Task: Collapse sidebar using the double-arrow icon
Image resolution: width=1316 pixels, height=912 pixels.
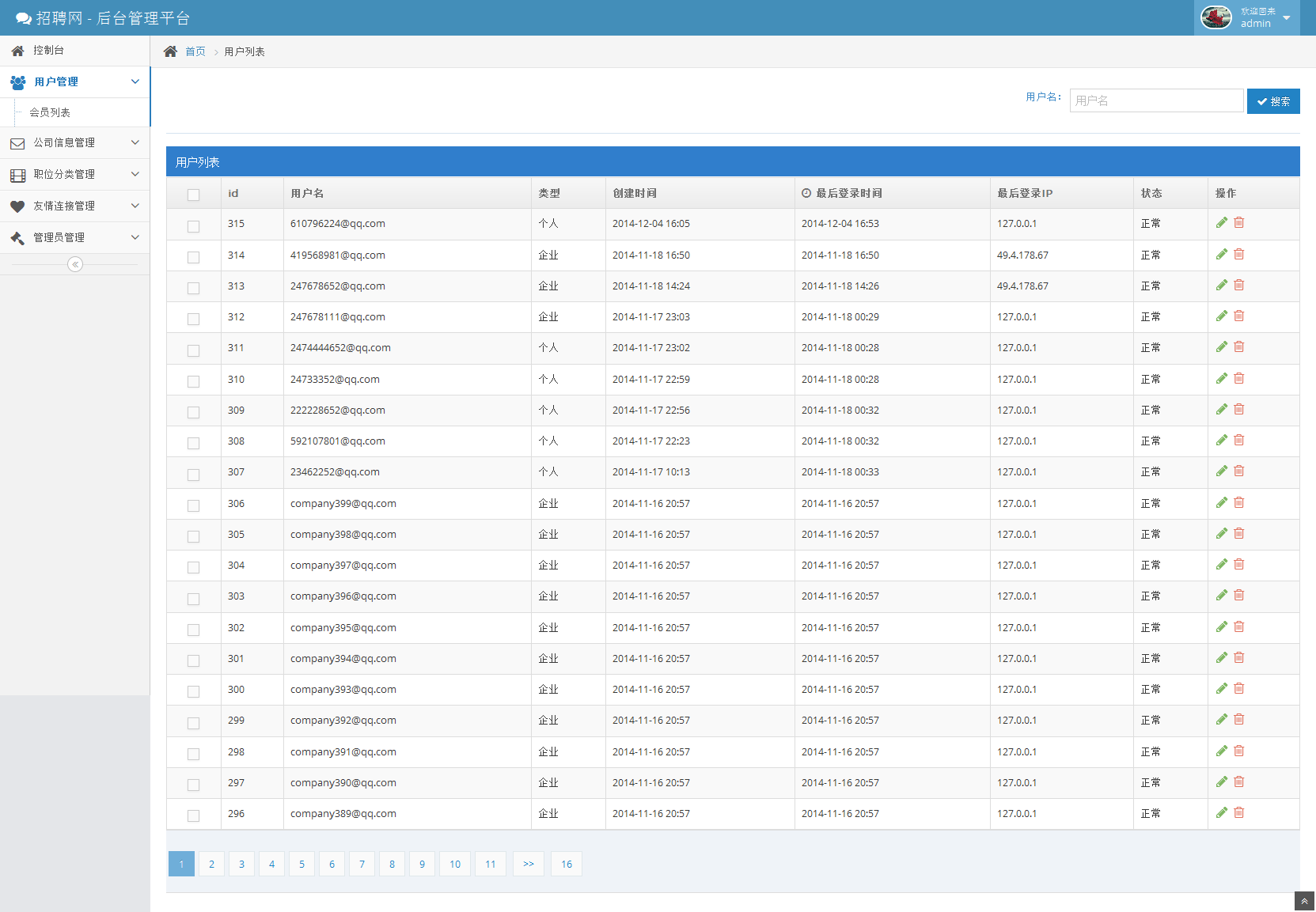Action: pos(75,264)
